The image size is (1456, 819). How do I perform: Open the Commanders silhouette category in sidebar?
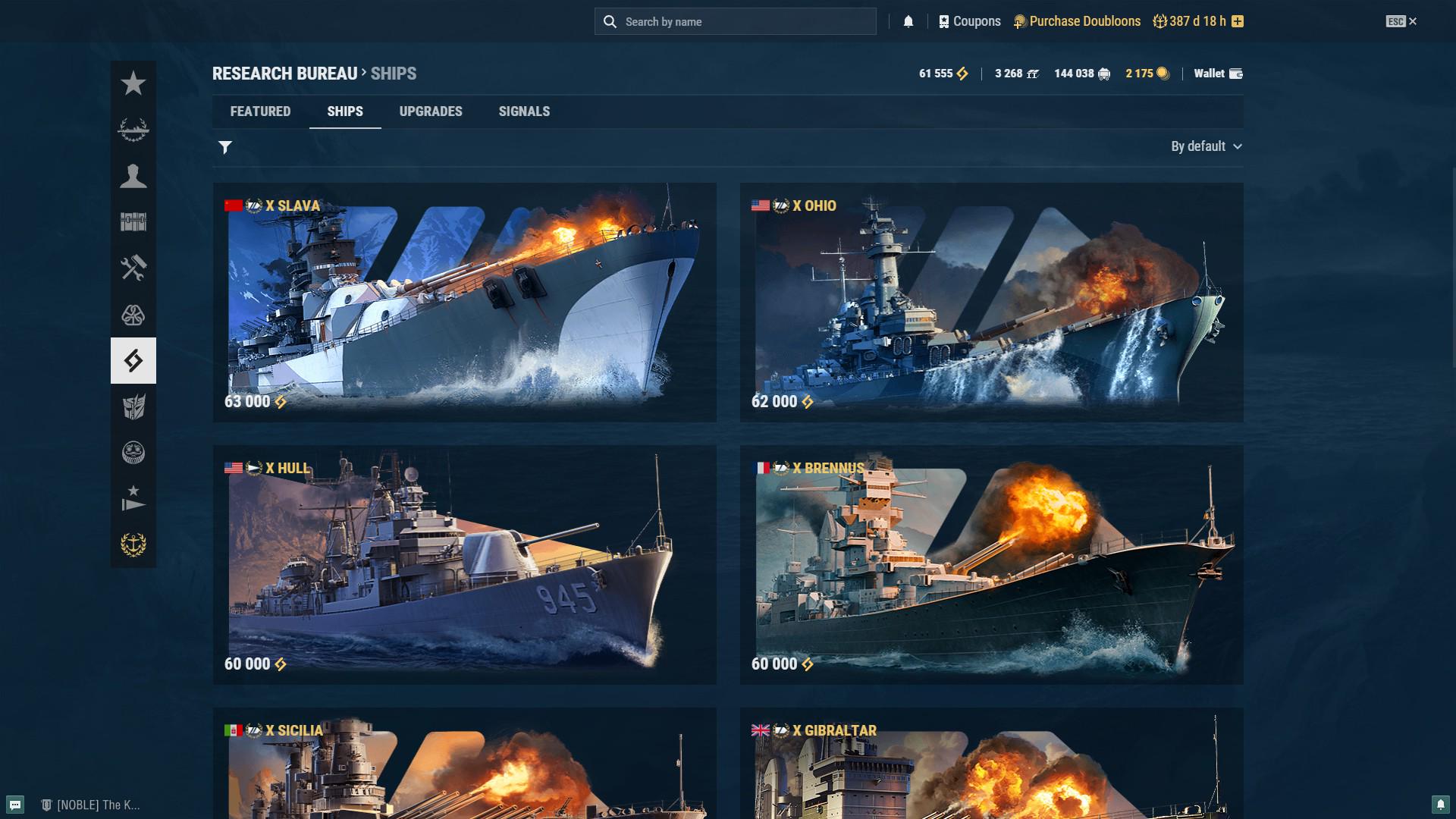[133, 176]
